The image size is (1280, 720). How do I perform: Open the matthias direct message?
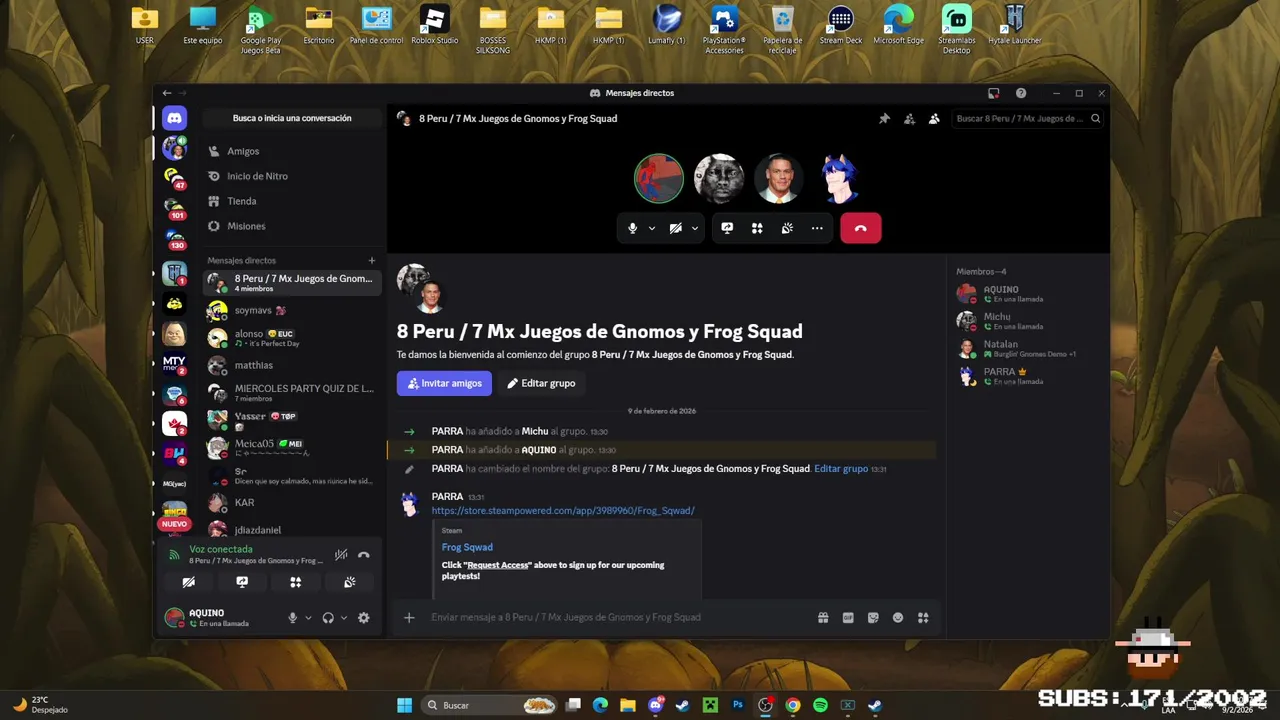pyautogui.click(x=292, y=365)
